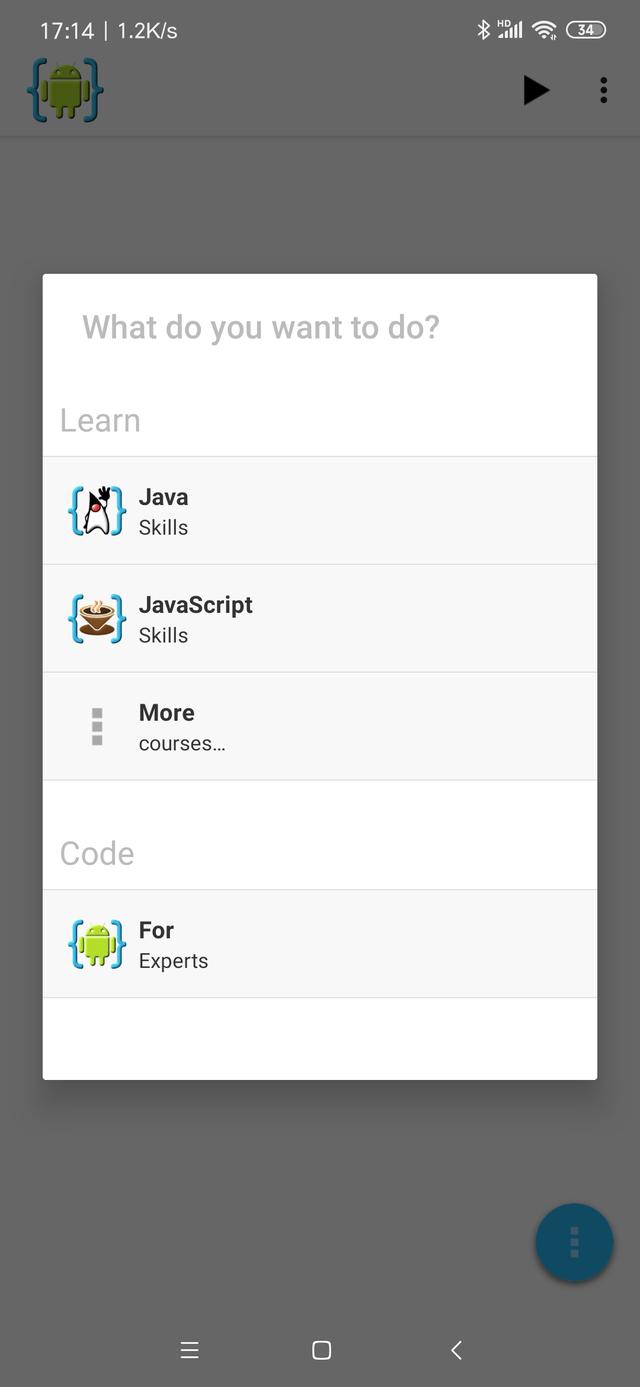Select the Java Skills icon
Viewport: 640px width, 1387px height.
(97, 511)
